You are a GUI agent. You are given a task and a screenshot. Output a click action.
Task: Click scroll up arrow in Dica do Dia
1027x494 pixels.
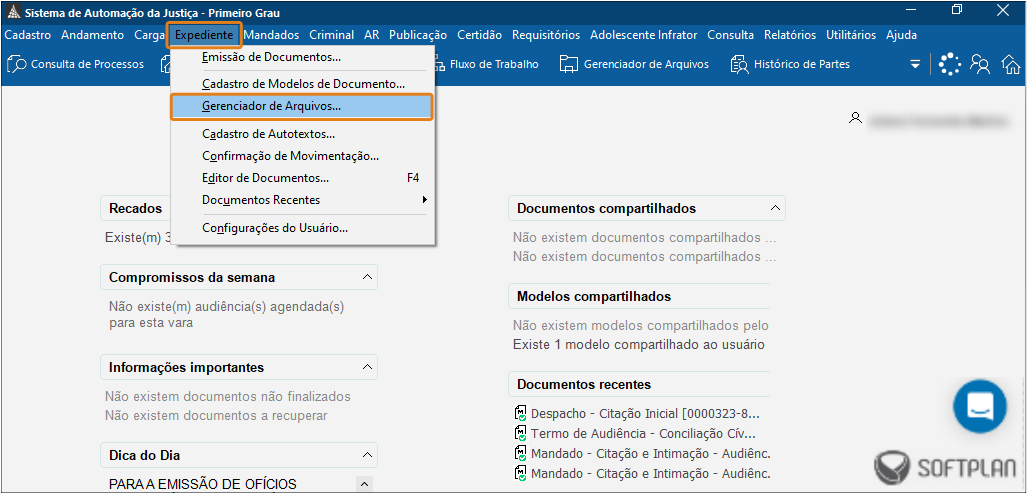(364, 484)
